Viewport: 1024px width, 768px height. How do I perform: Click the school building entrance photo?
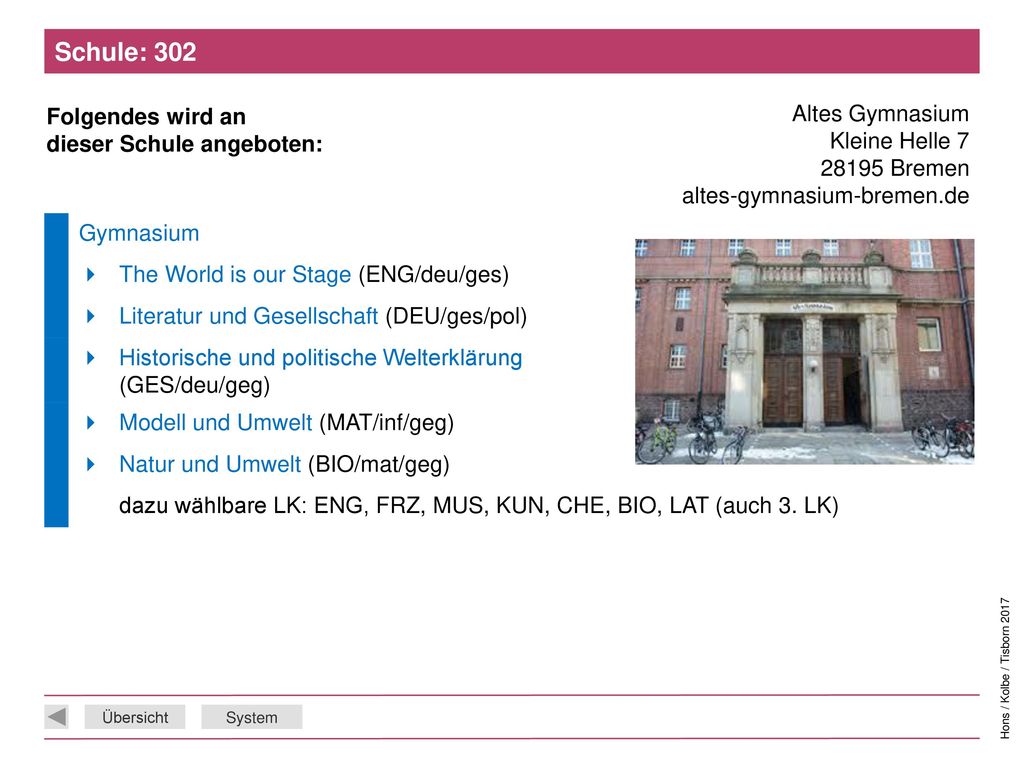point(805,352)
